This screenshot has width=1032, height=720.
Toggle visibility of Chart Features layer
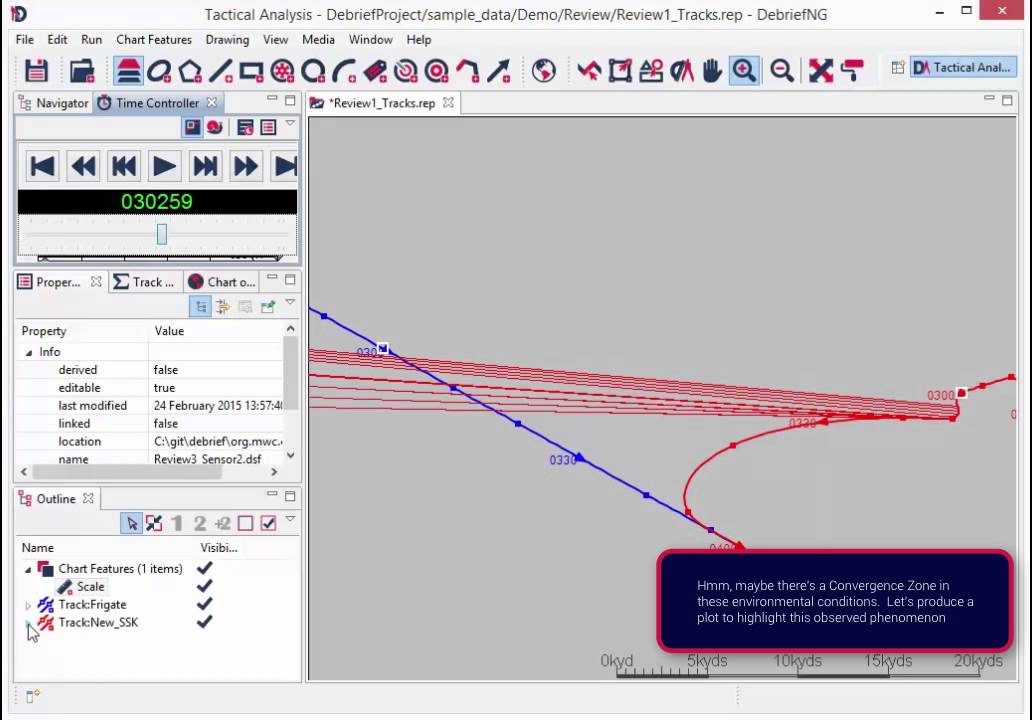point(205,568)
